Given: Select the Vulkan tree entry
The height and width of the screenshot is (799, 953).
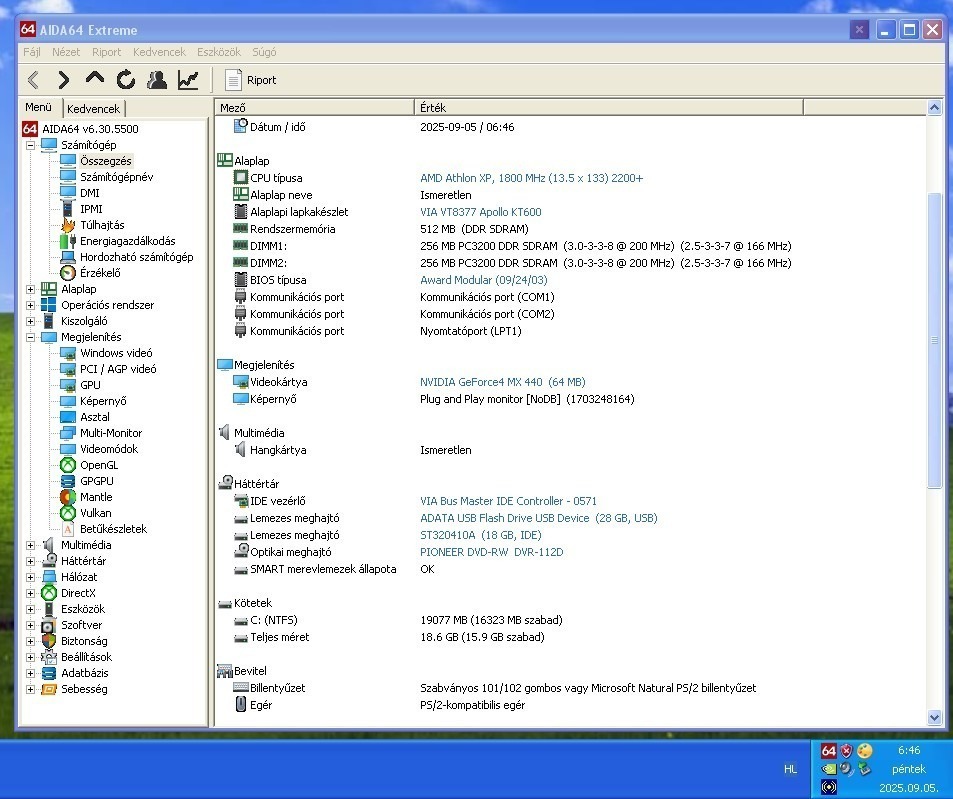Looking at the screenshot, I should (95, 513).
